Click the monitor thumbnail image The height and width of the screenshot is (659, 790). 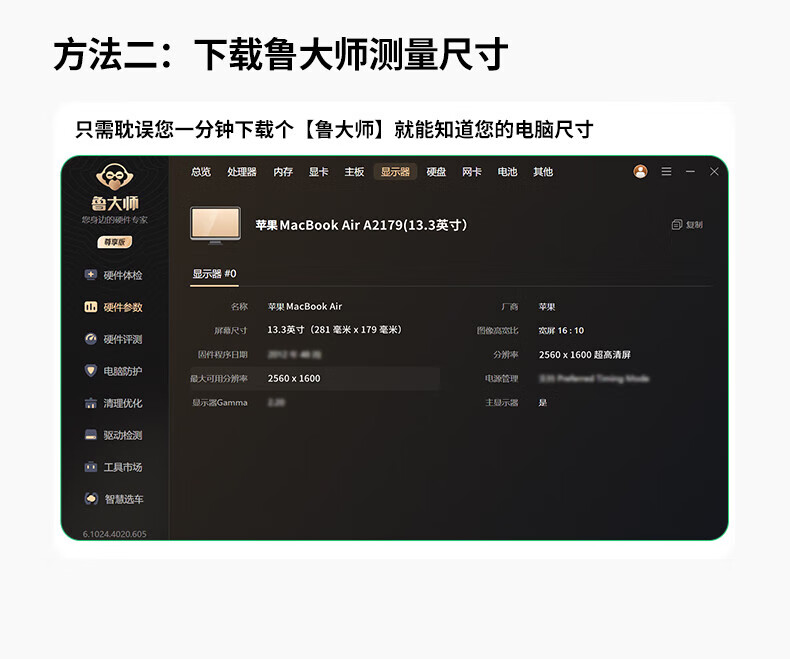pyautogui.click(x=215, y=225)
